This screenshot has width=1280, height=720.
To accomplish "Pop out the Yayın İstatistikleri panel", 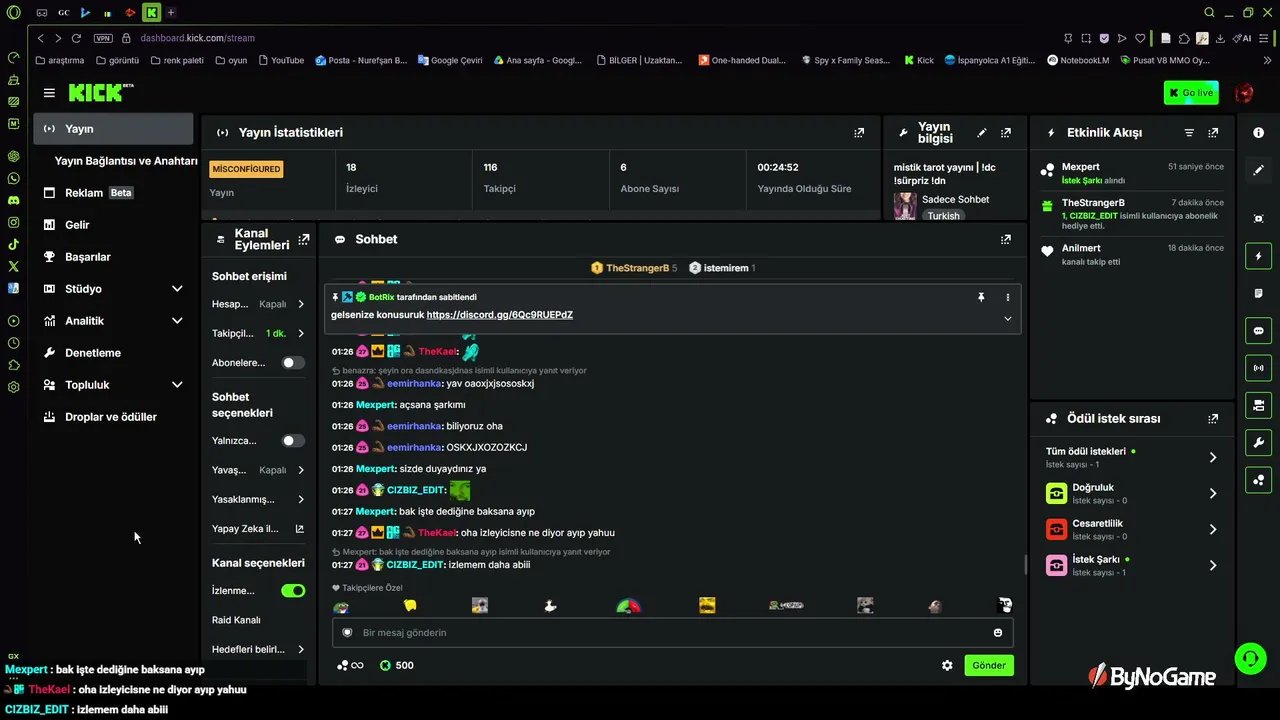I will [859, 132].
